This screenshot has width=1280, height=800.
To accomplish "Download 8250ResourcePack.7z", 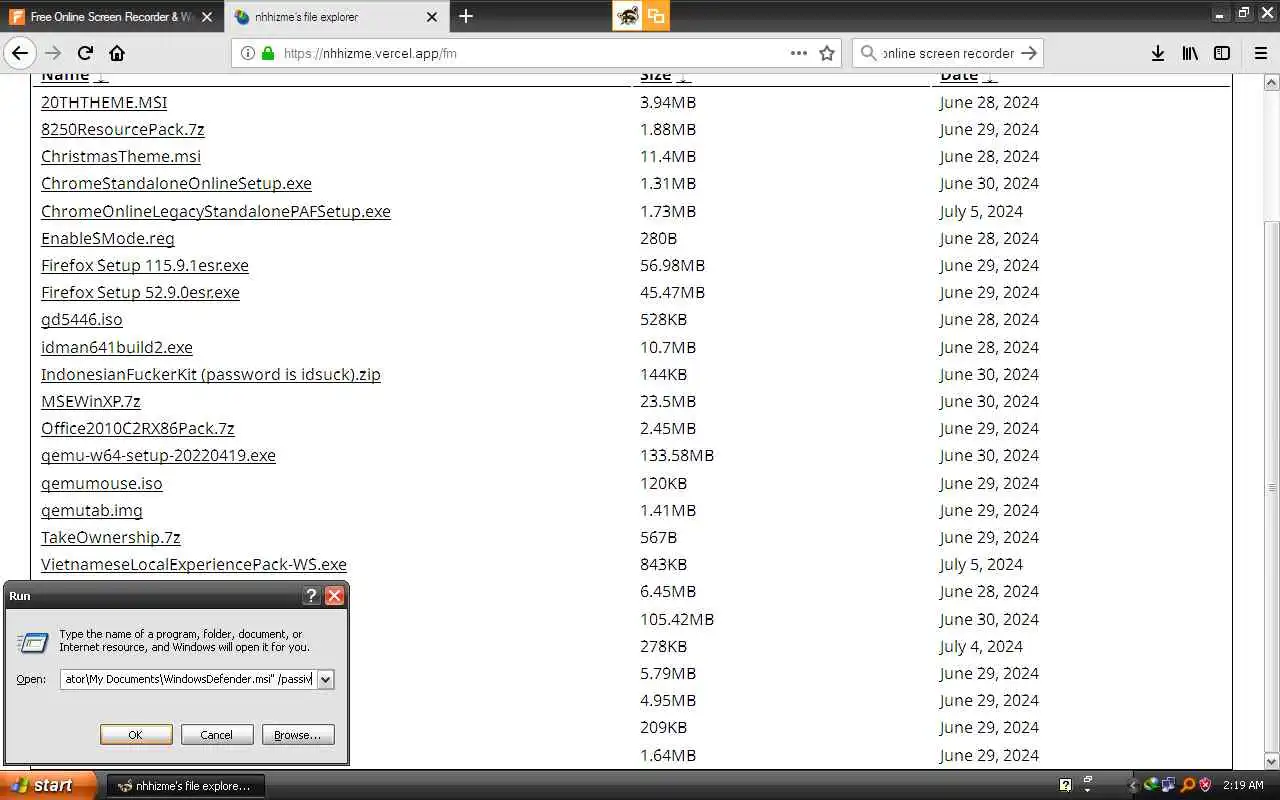I will click(123, 129).
